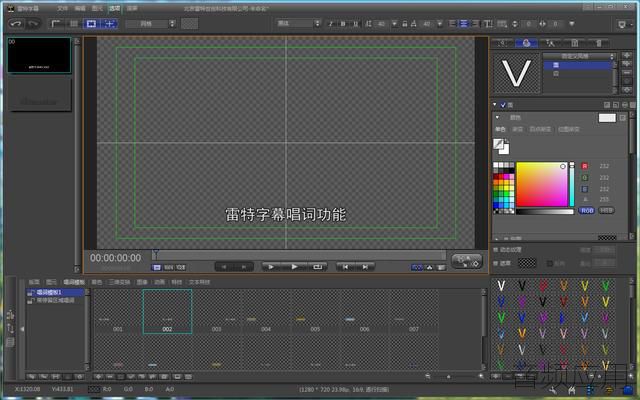The height and width of the screenshot is (400, 640).
Task: Open the second size dropdown arrow
Action: pos(440,24)
